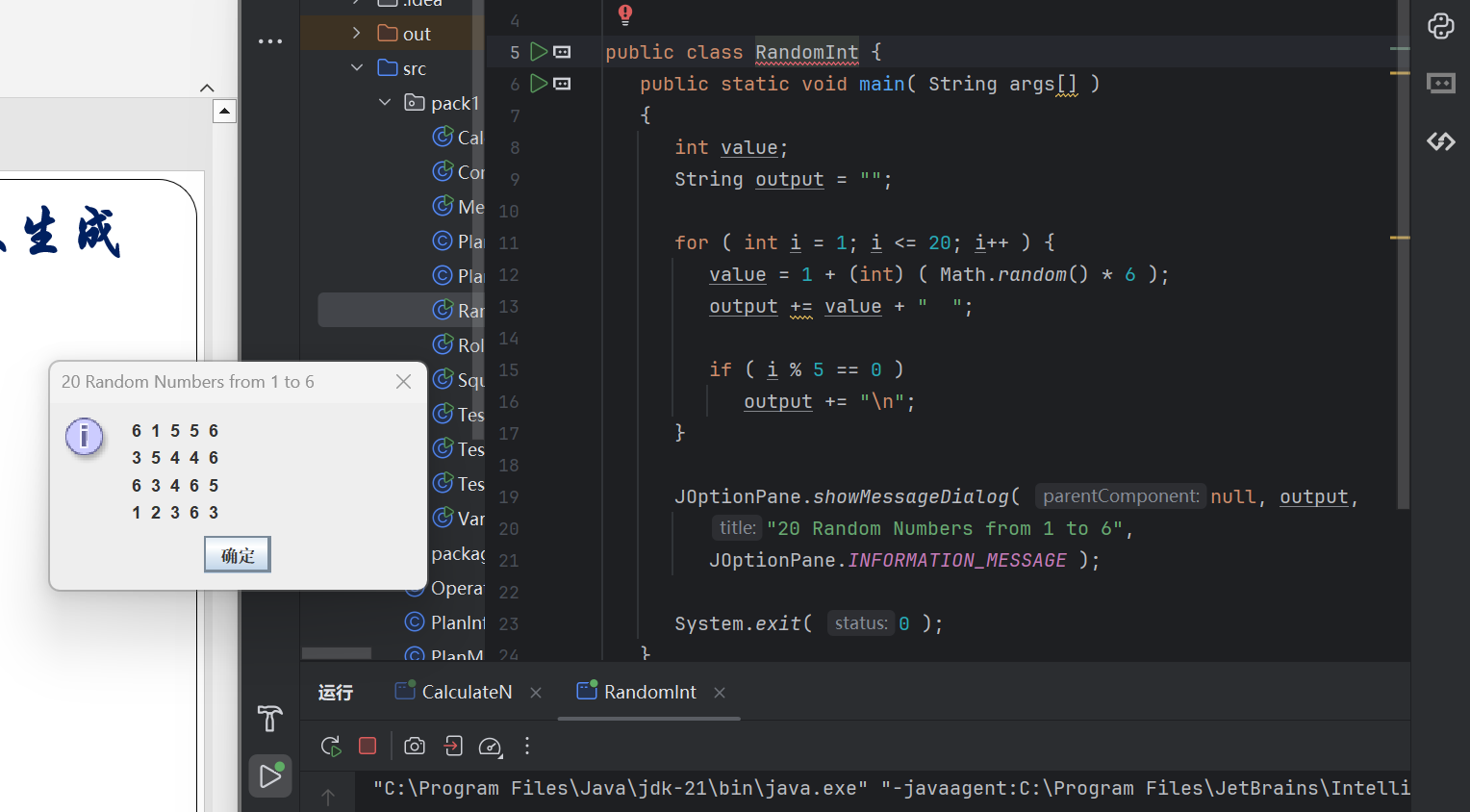This screenshot has height=812, width=1470.
Task: Open the rectangular tool window icon in right sidebar
Action: pos(1440,84)
